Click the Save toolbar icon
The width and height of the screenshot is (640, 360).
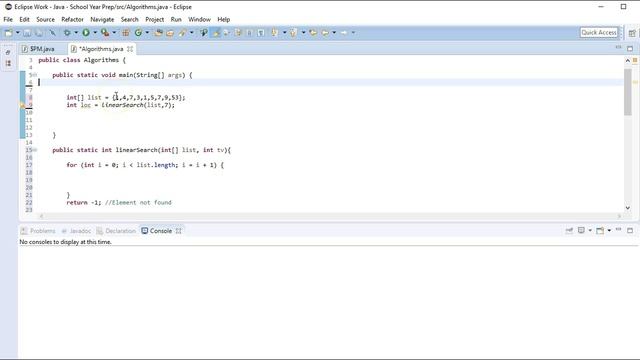(27, 33)
